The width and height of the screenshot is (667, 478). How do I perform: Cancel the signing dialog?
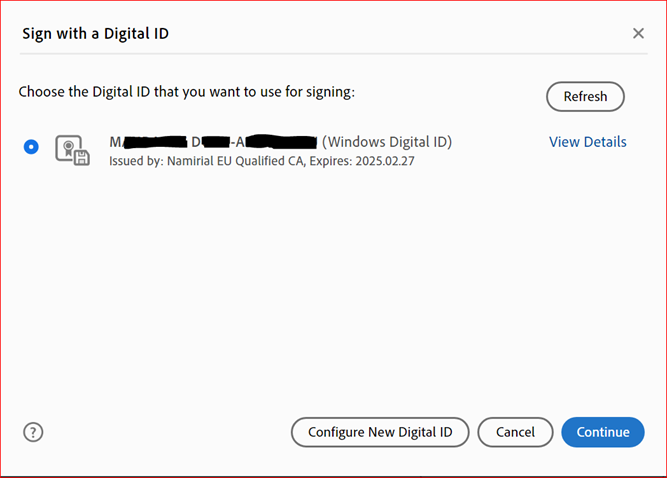click(x=515, y=432)
